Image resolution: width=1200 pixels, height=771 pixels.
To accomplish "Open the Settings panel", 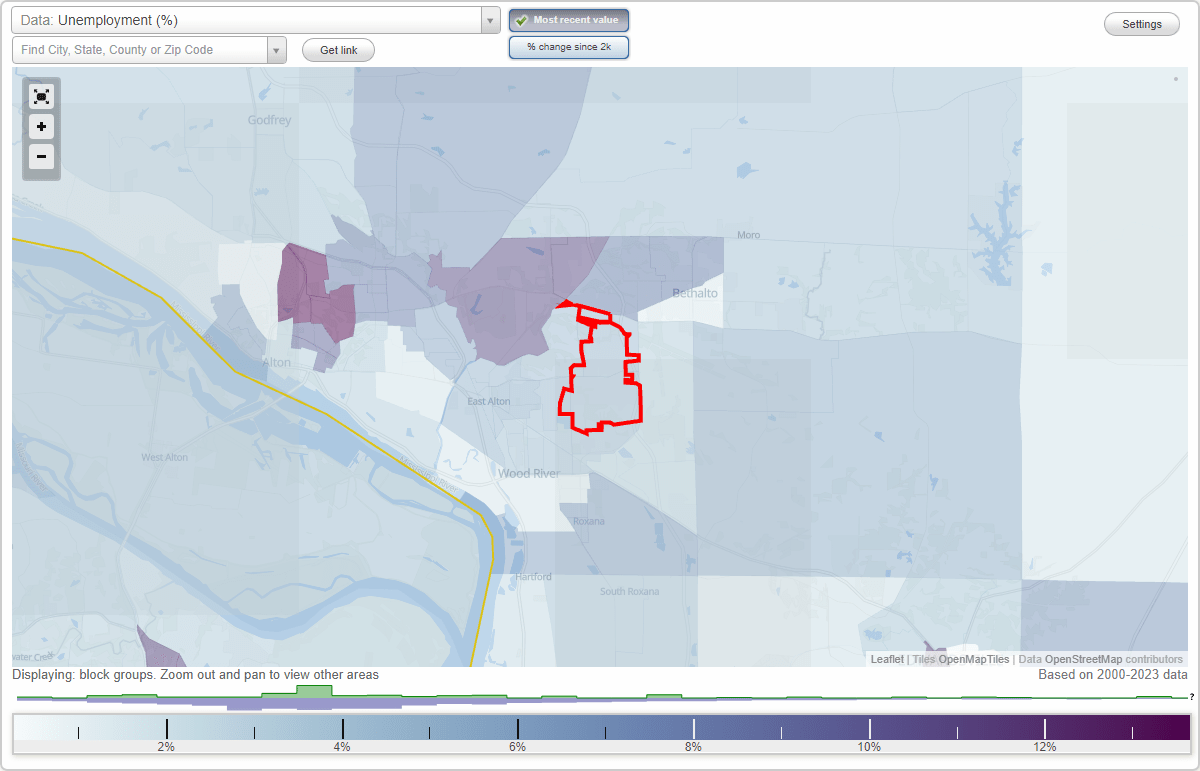I will click(1141, 23).
